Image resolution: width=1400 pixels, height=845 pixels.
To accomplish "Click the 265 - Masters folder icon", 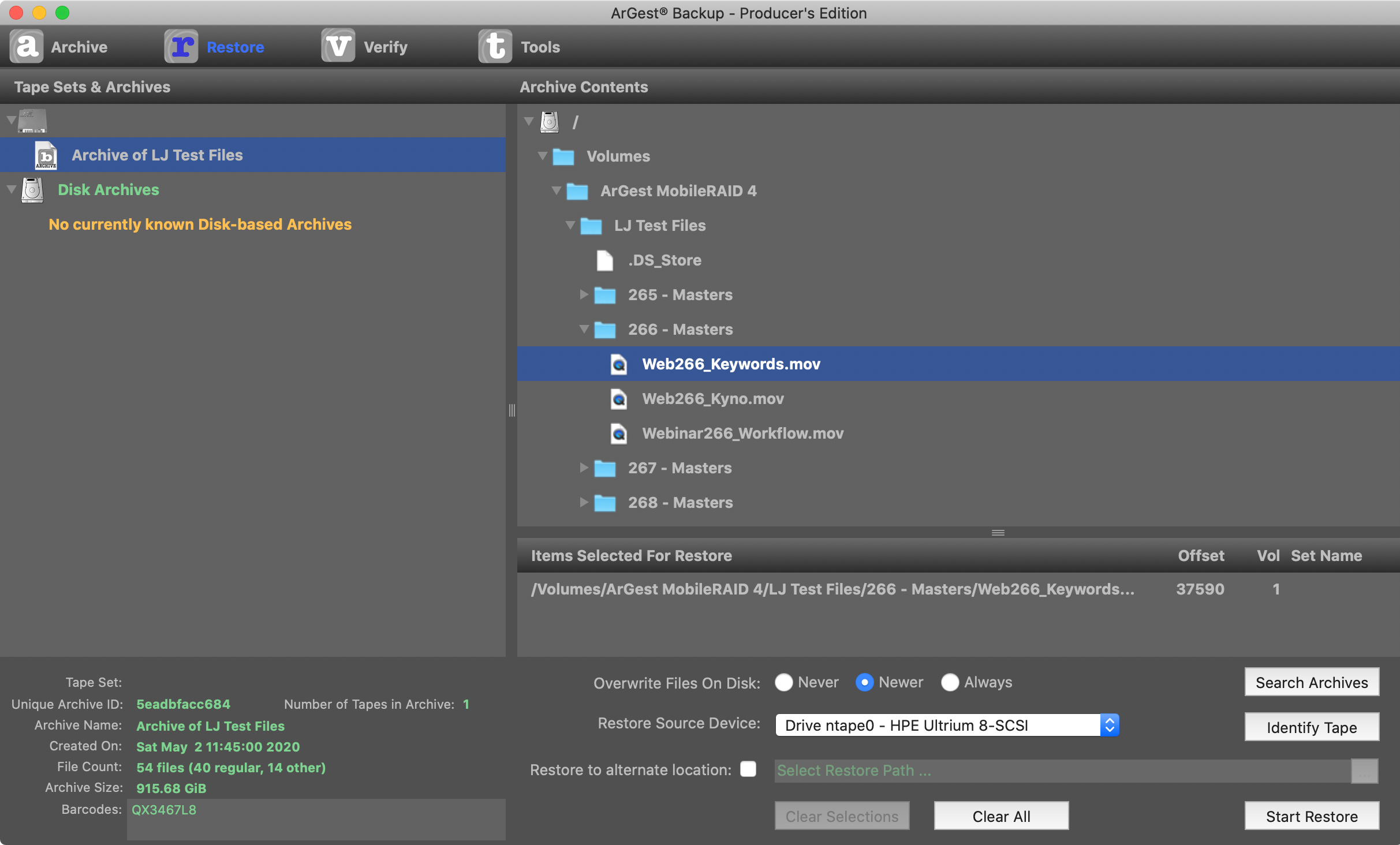I will coord(605,295).
